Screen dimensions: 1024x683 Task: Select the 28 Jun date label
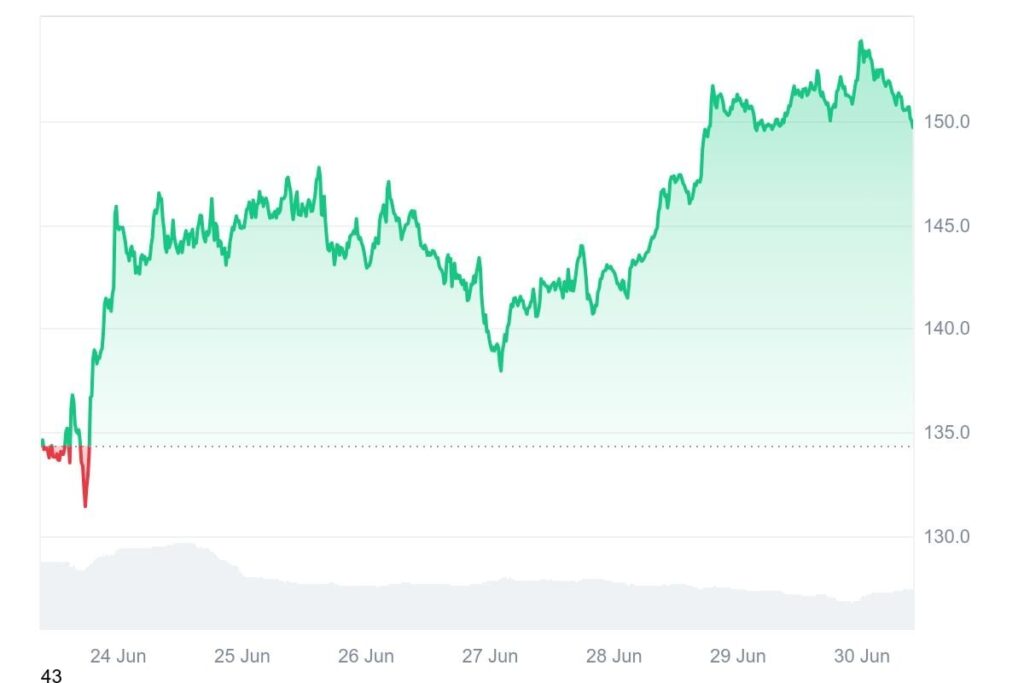[x=613, y=656]
